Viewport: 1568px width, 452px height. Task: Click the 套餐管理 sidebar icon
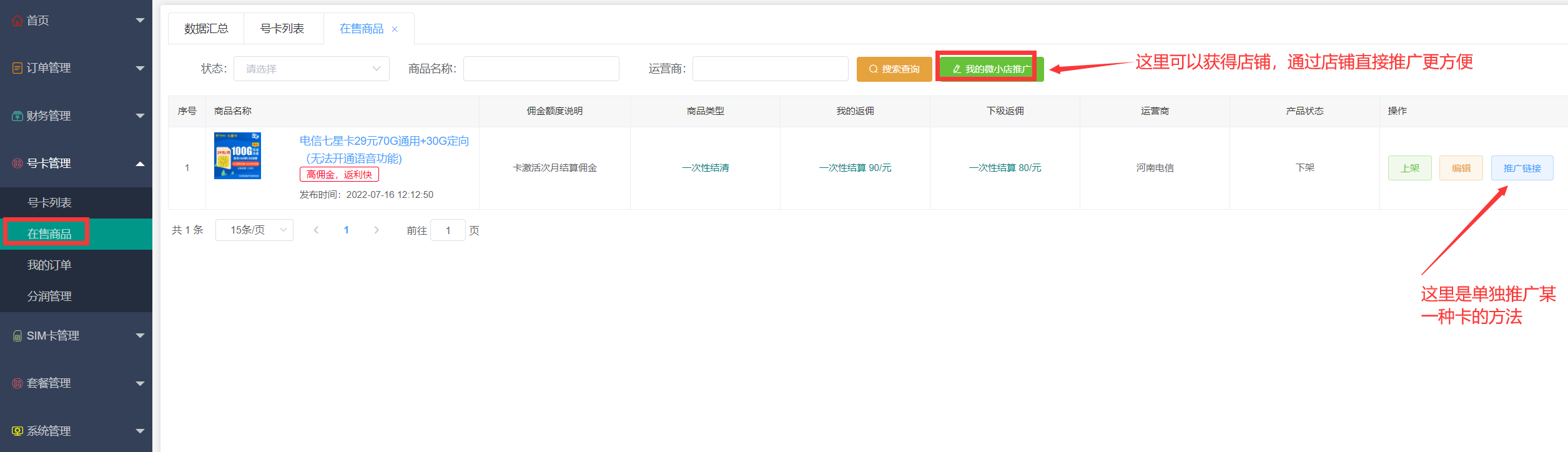(17, 383)
